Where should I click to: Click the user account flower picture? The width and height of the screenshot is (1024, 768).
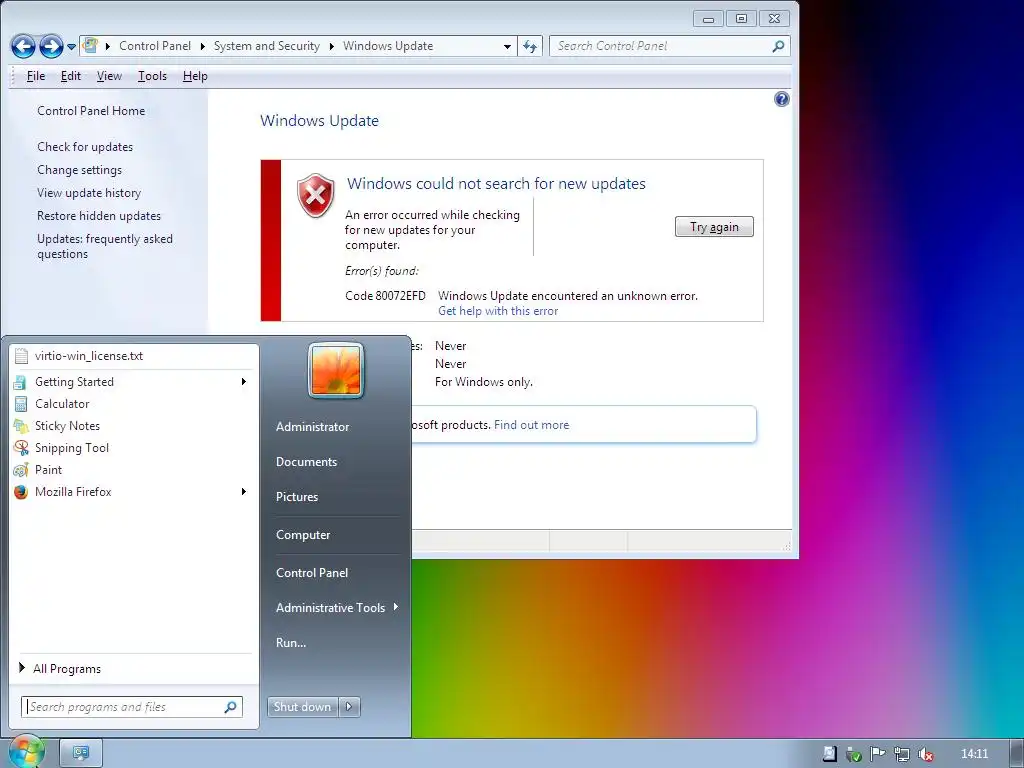point(335,370)
